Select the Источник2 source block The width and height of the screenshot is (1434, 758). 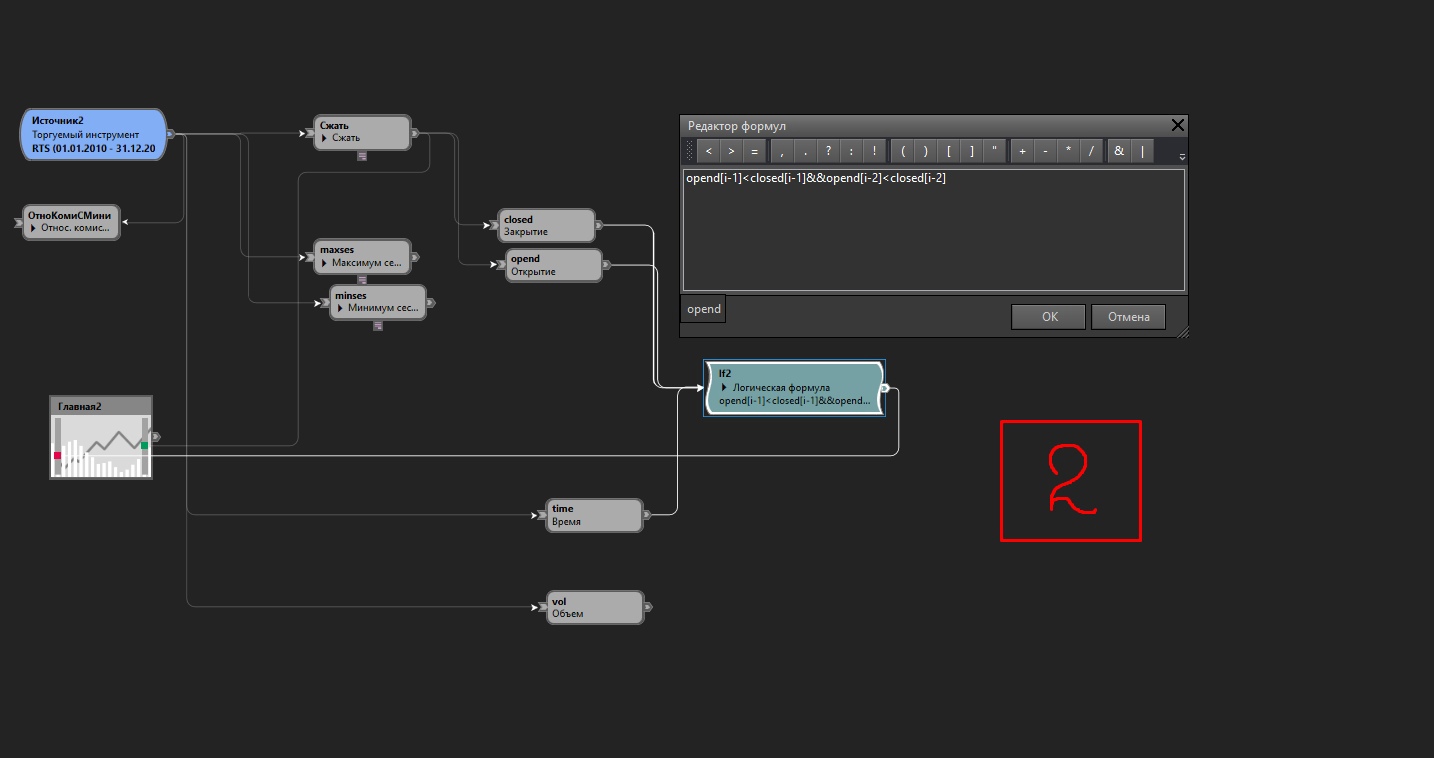tap(94, 134)
